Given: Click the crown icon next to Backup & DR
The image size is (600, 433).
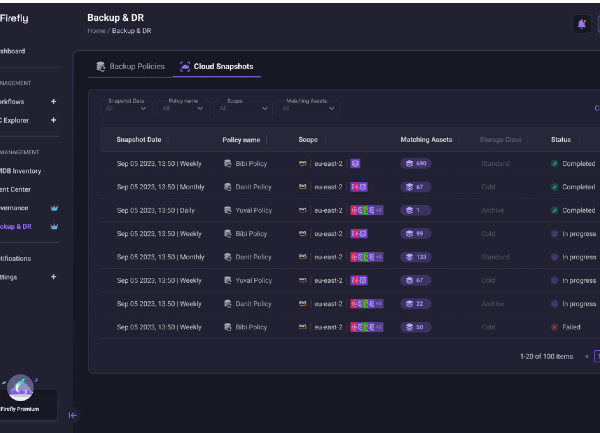Looking at the screenshot, I should pos(54,226).
